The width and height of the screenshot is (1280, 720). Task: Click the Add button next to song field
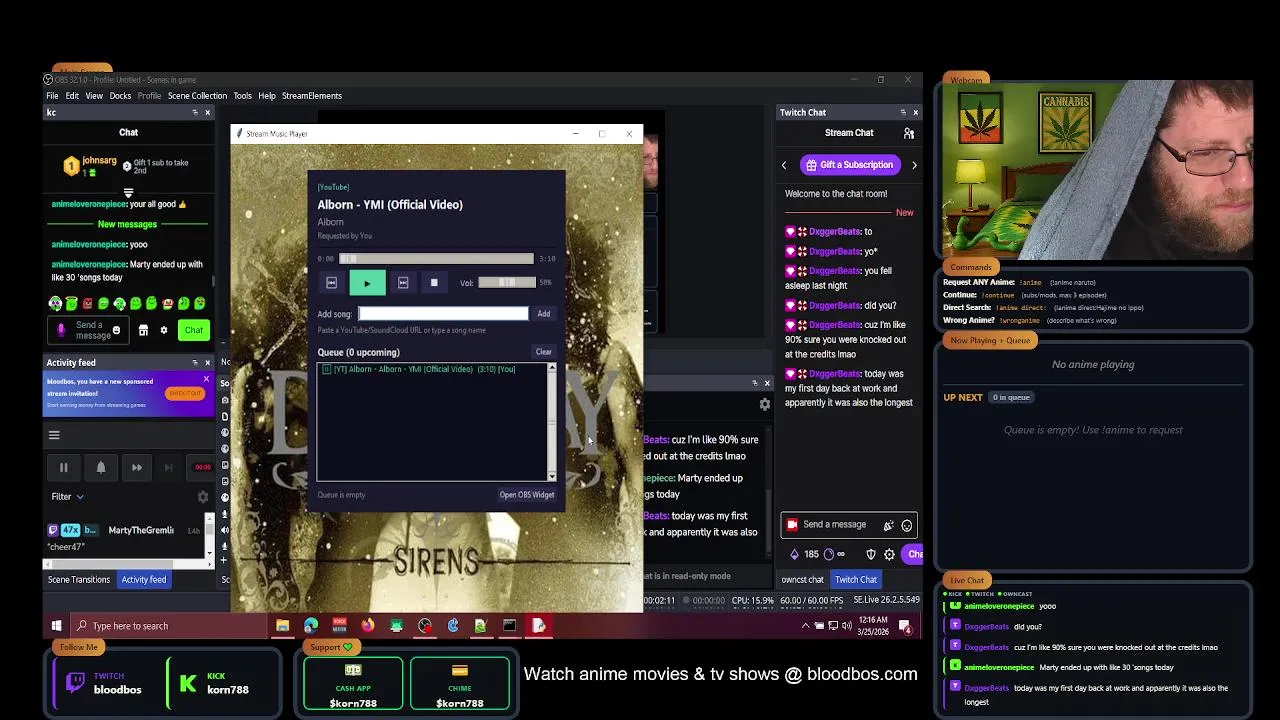(x=543, y=314)
